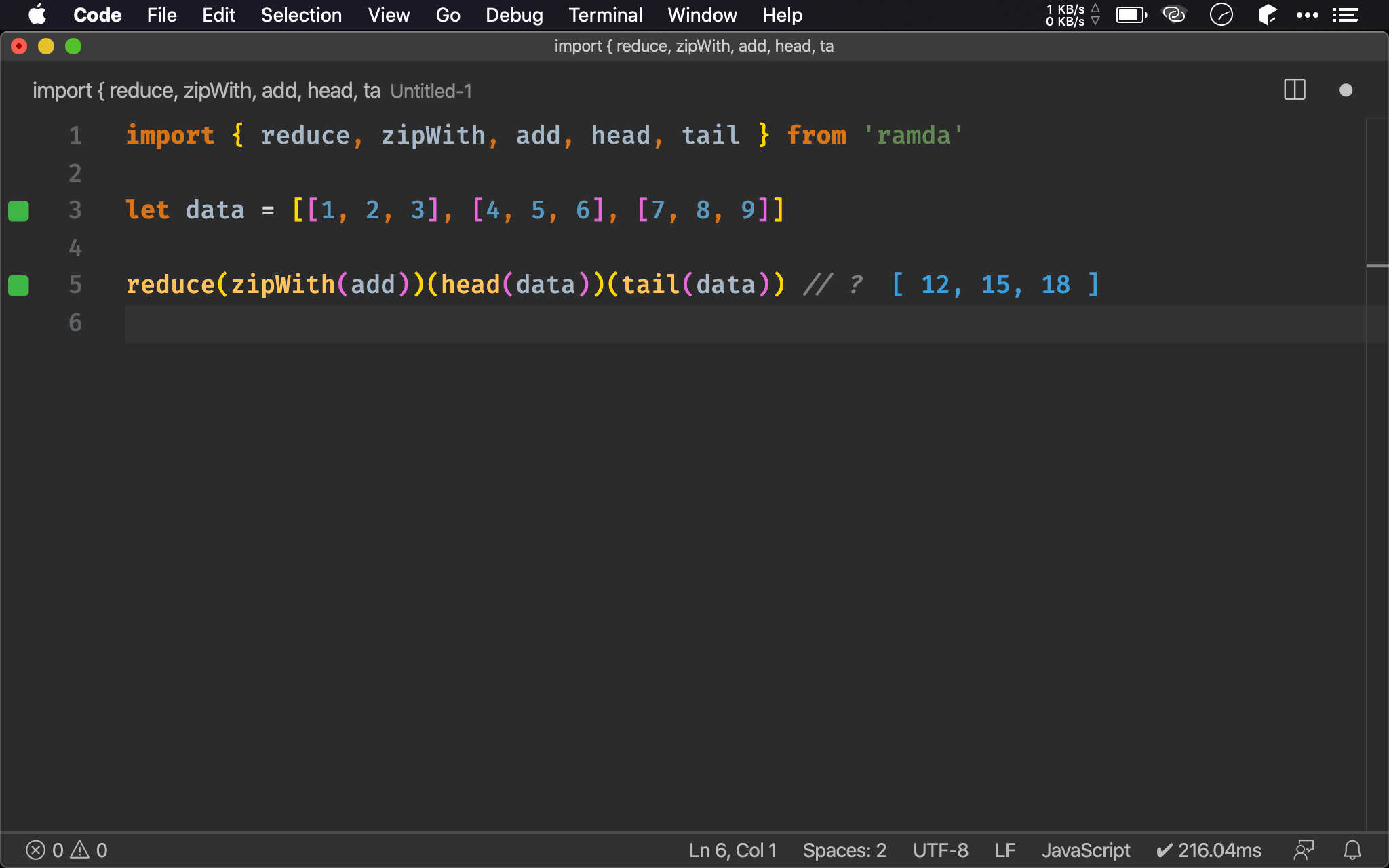The height and width of the screenshot is (868, 1389).
Task: Select language mode JavaScript
Action: coord(1086,850)
